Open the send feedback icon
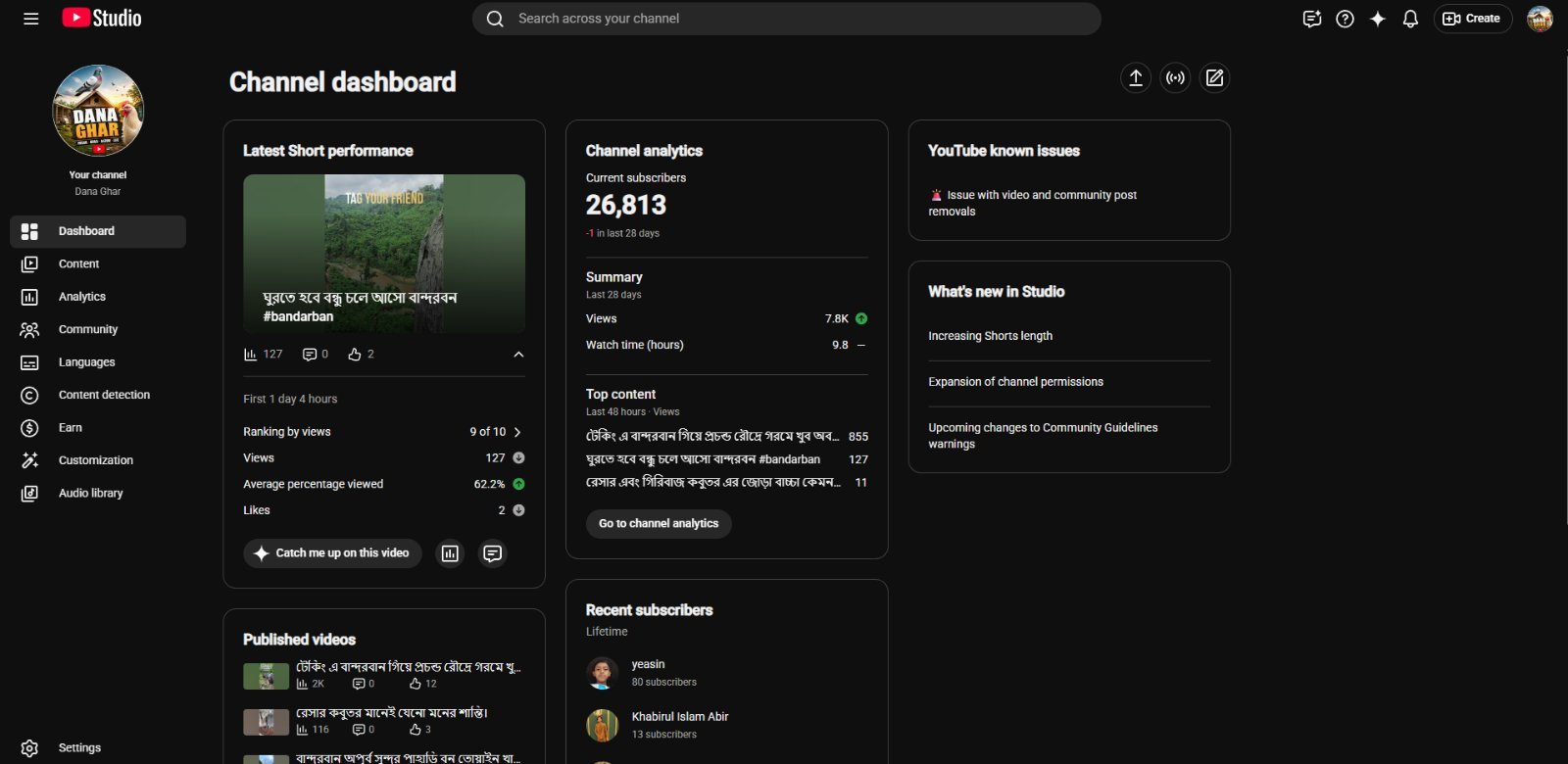Image resolution: width=1568 pixels, height=764 pixels. tap(1312, 19)
